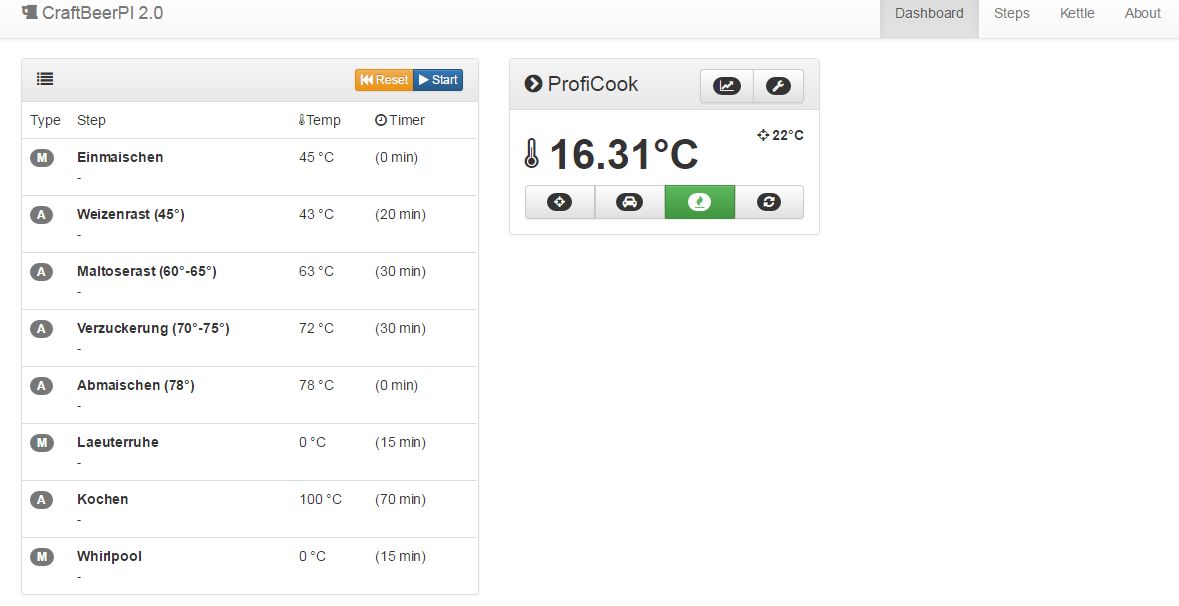Viewport: 1179px width, 606px height.
Task: Click the 22°C target temperature indicator
Action: coord(780,135)
